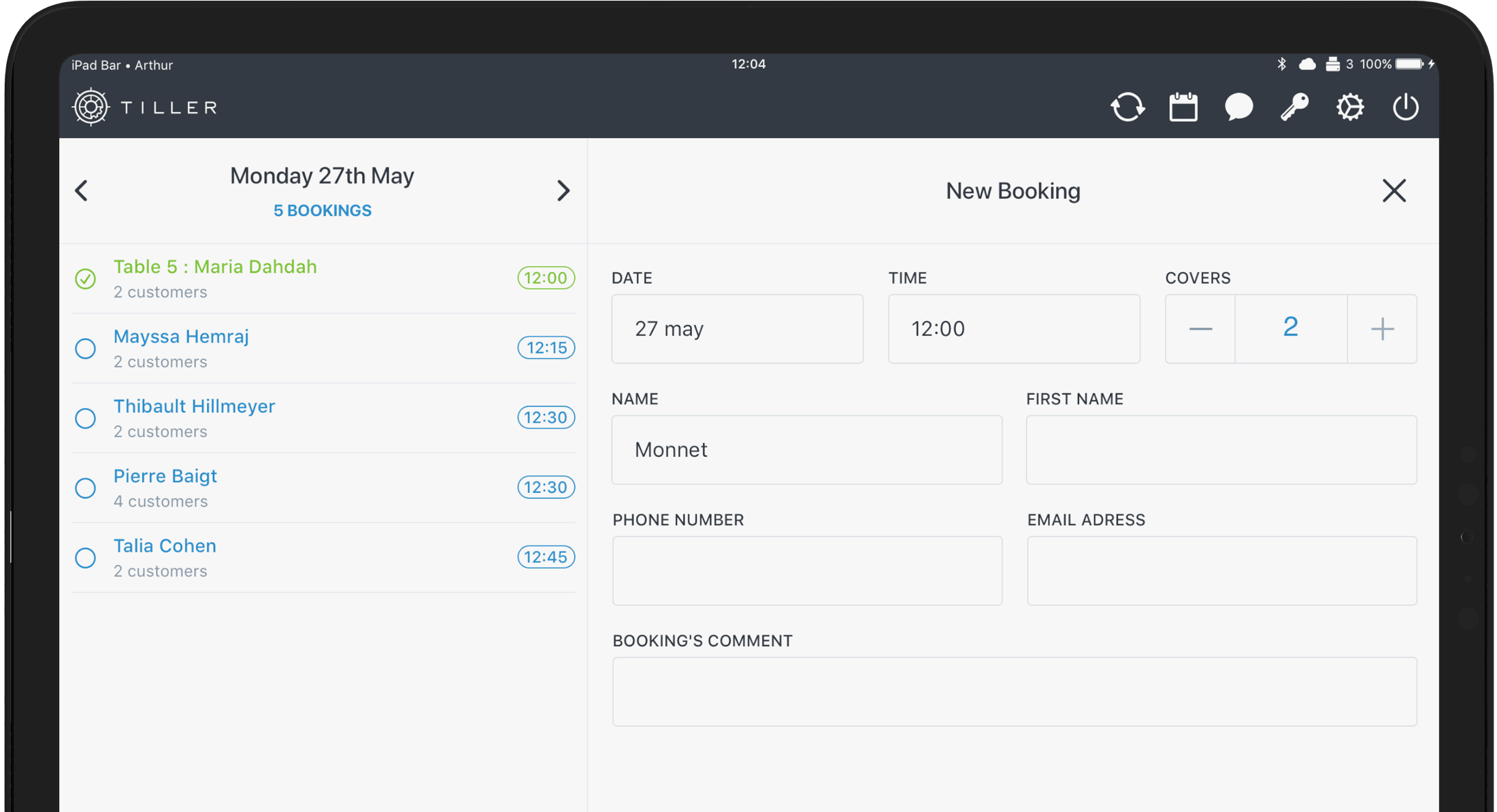The height and width of the screenshot is (812, 1497).
Task: Click Monday 27th May date heading
Action: (322, 176)
